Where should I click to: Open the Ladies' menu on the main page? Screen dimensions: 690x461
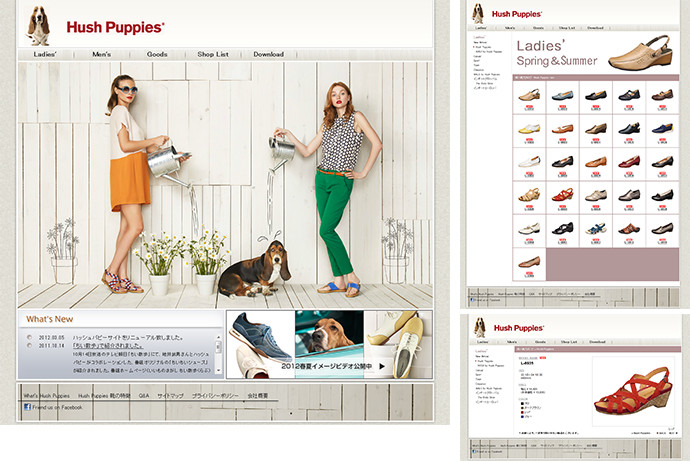[x=45, y=54]
